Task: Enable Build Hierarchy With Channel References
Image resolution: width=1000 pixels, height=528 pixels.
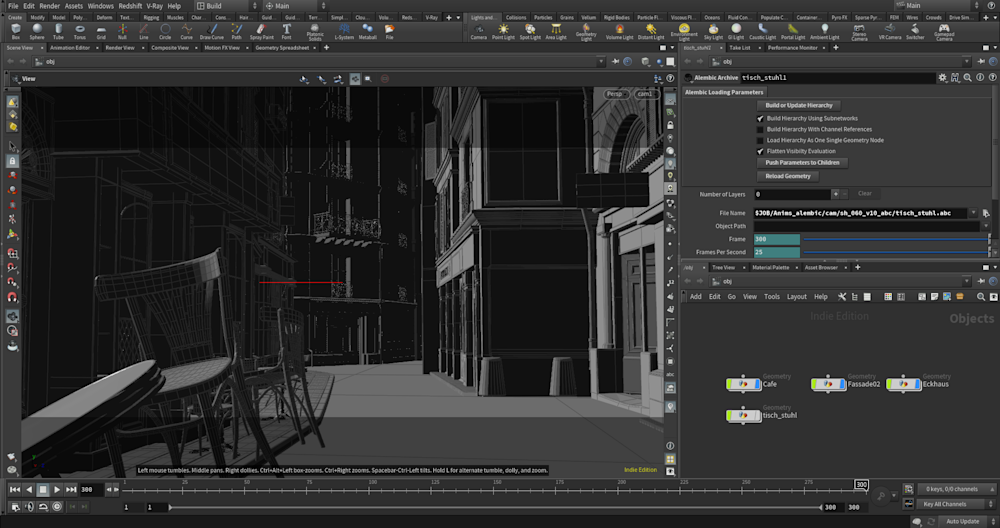Action: click(761, 129)
